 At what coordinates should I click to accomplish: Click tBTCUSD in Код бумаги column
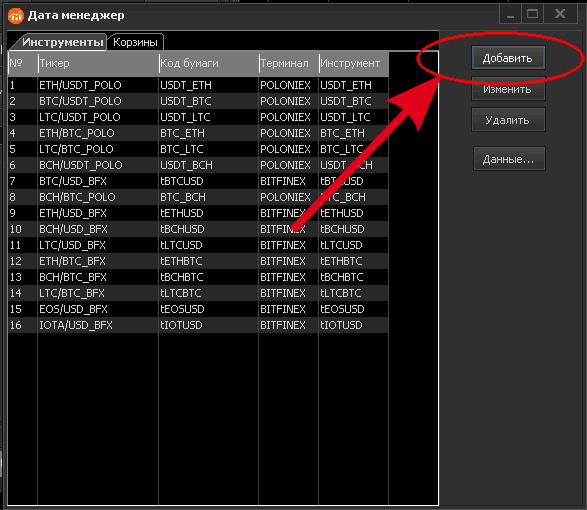coord(182,181)
